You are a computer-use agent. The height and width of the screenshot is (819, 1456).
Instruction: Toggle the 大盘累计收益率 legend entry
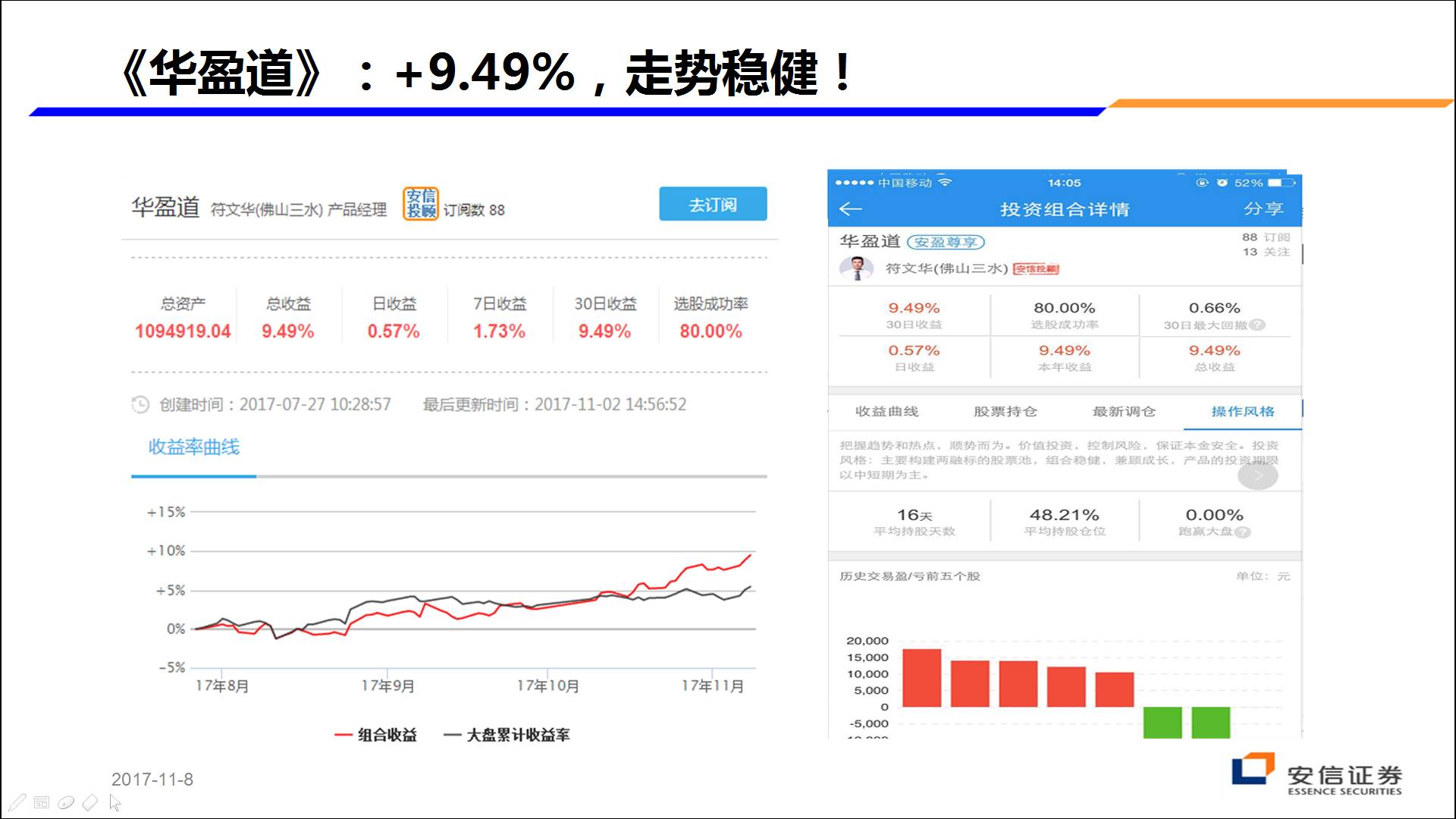pos(507,735)
